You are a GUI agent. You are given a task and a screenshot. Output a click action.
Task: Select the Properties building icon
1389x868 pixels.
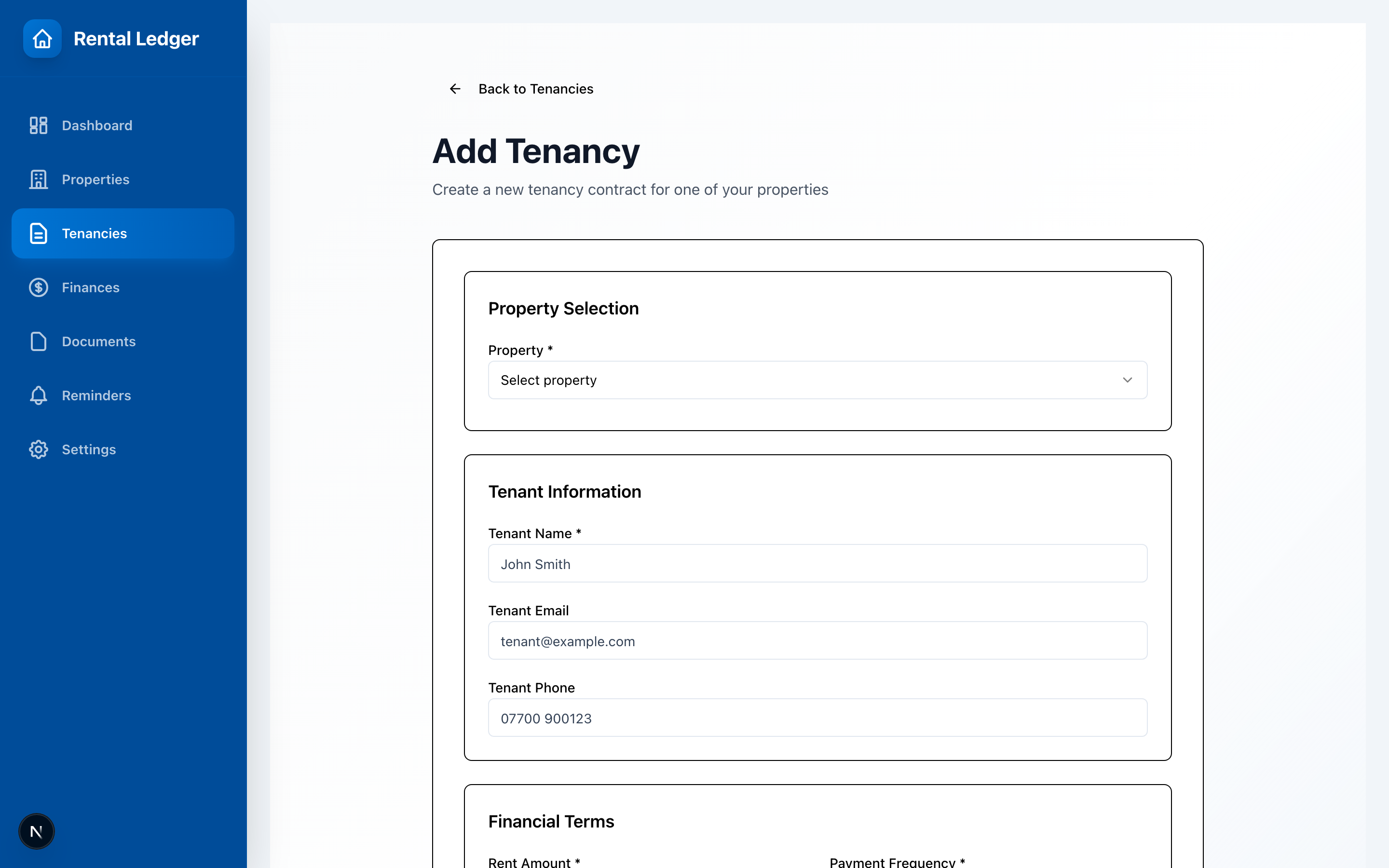coord(38,179)
